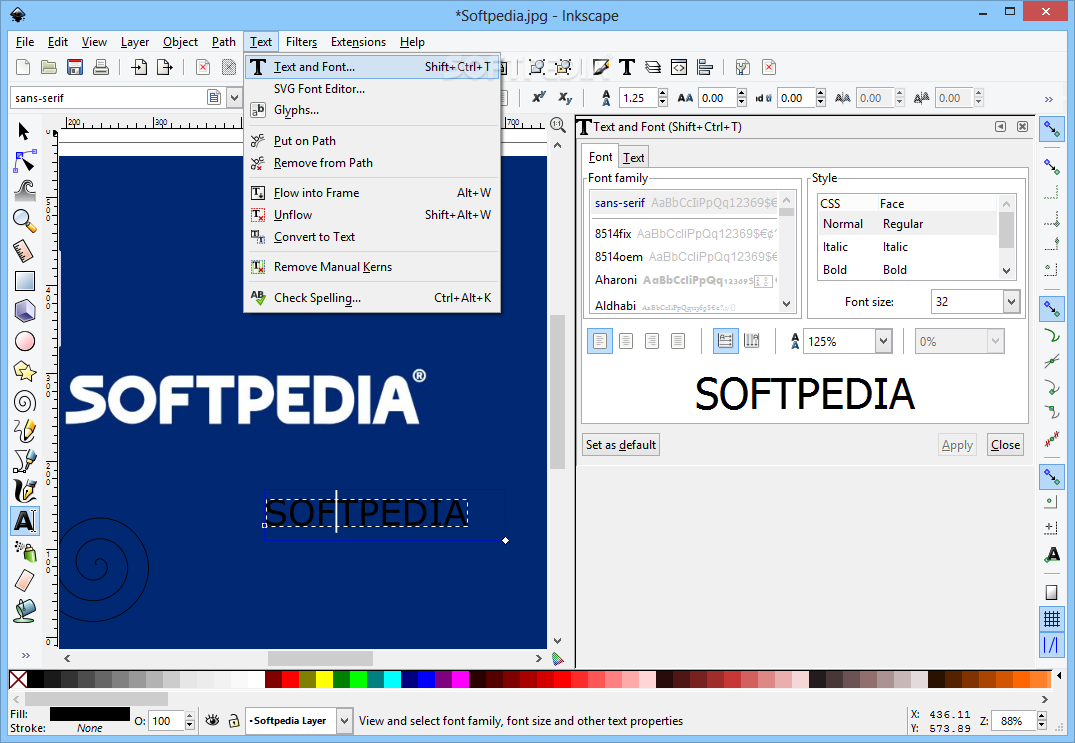The height and width of the screenshot is (743, 1075).
Task: Select the 3D Box tool
Action: click(24, 311)
